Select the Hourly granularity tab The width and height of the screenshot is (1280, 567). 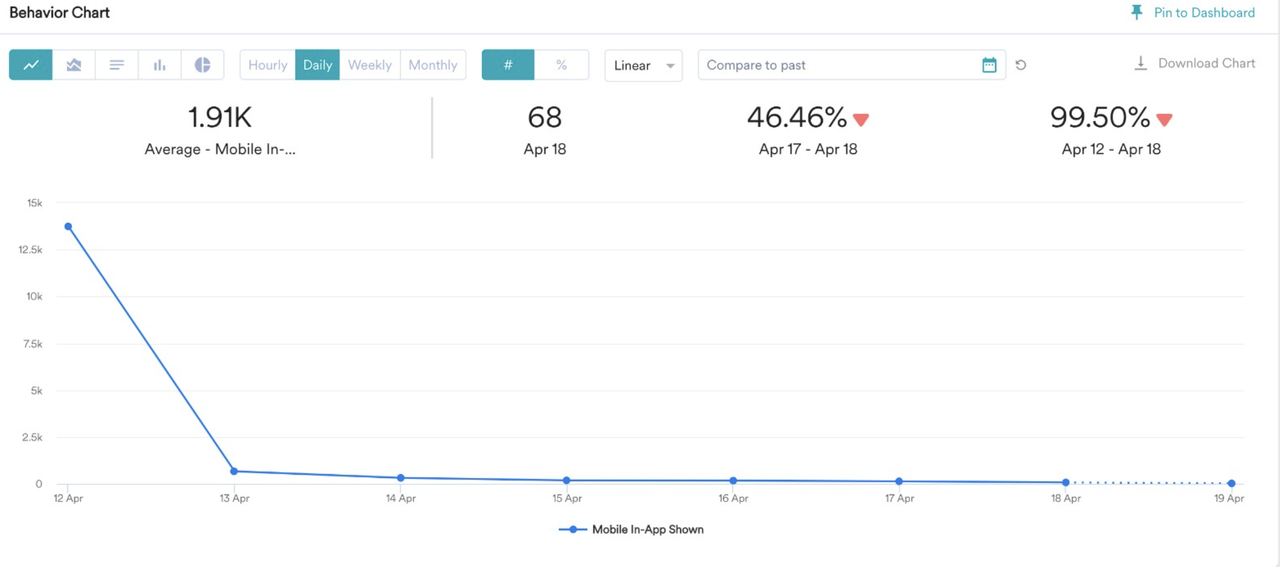[268, 65]
